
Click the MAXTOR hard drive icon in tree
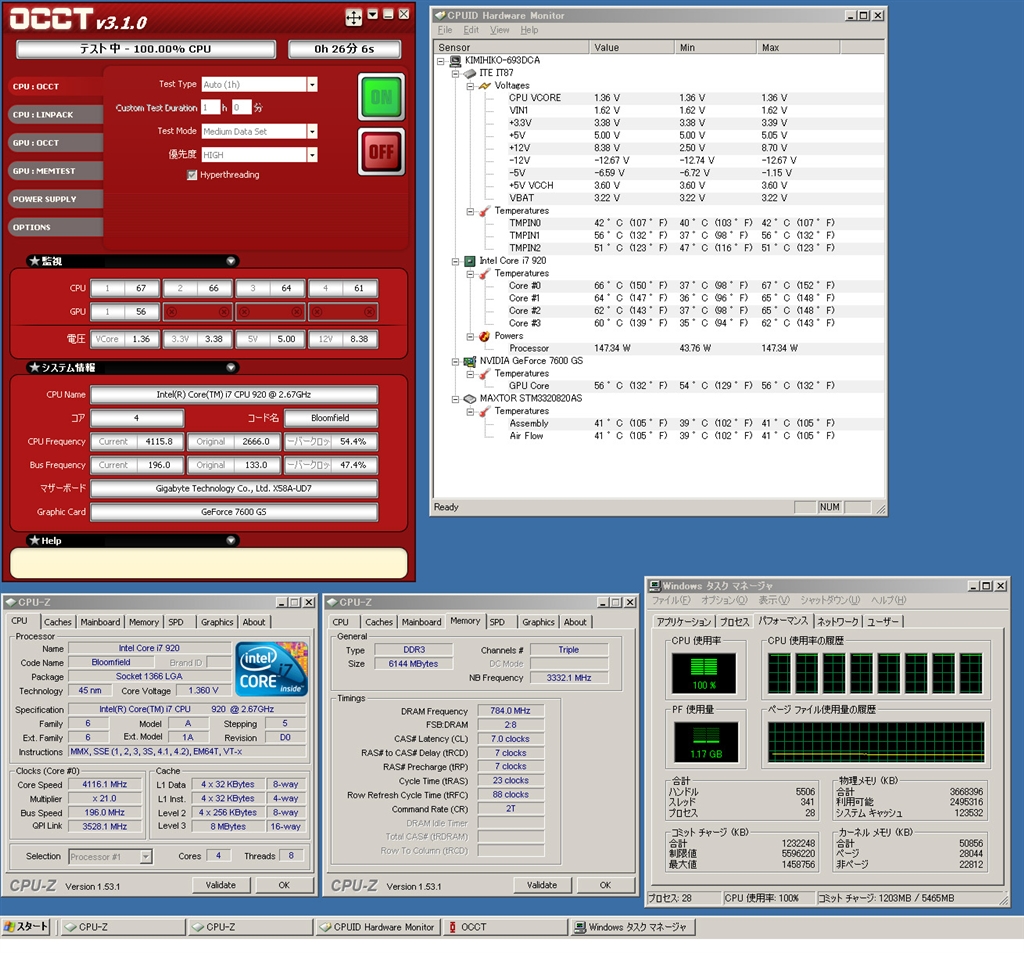click(x=469, y=398)
